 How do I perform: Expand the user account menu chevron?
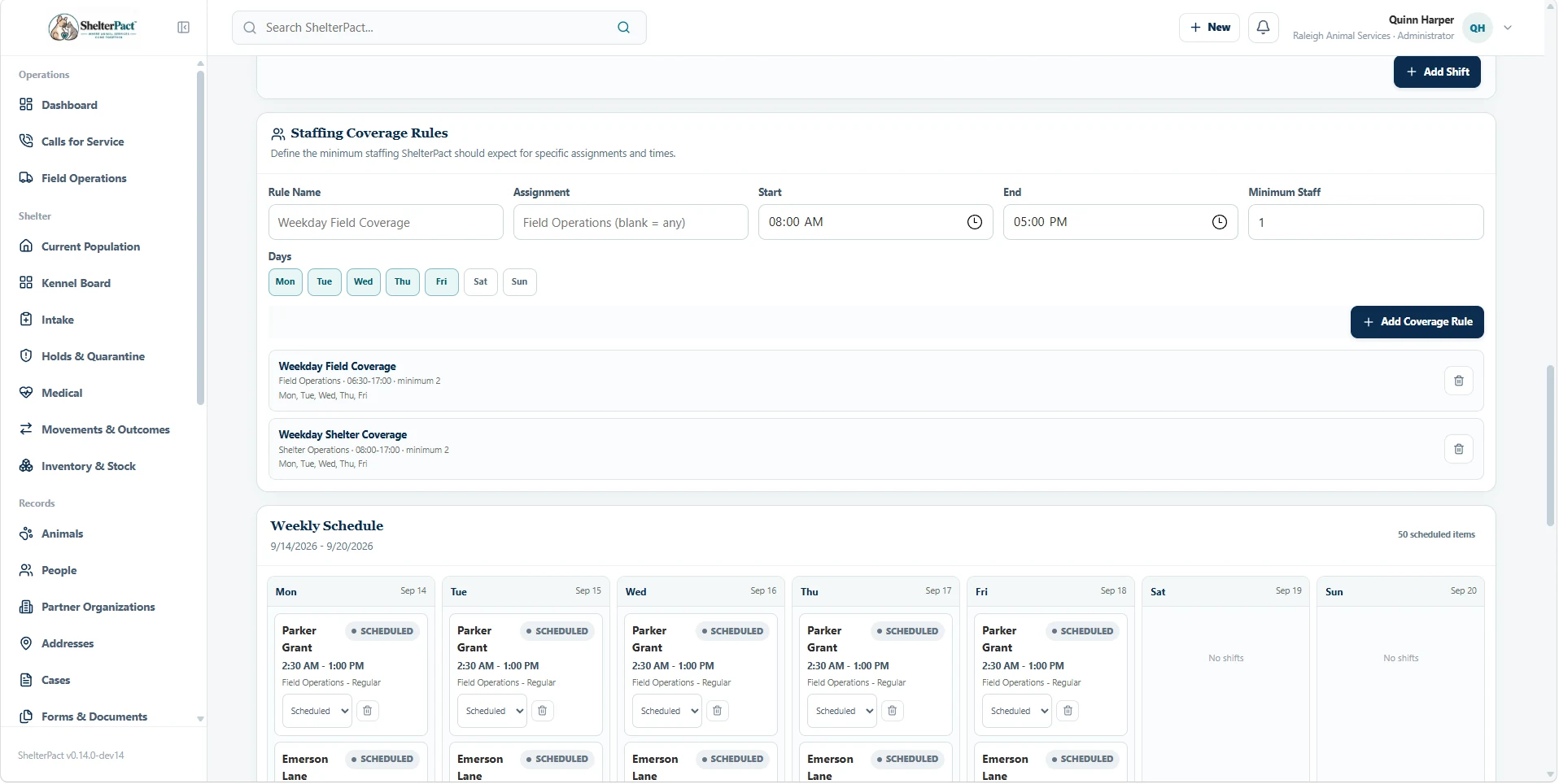pyautogui.click(x=1508, y=28)
